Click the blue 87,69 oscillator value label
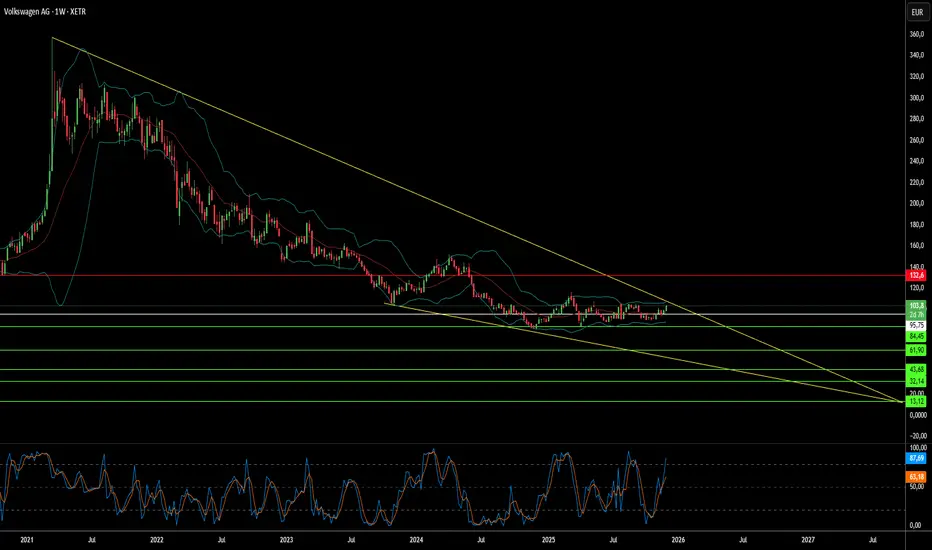 914,457
